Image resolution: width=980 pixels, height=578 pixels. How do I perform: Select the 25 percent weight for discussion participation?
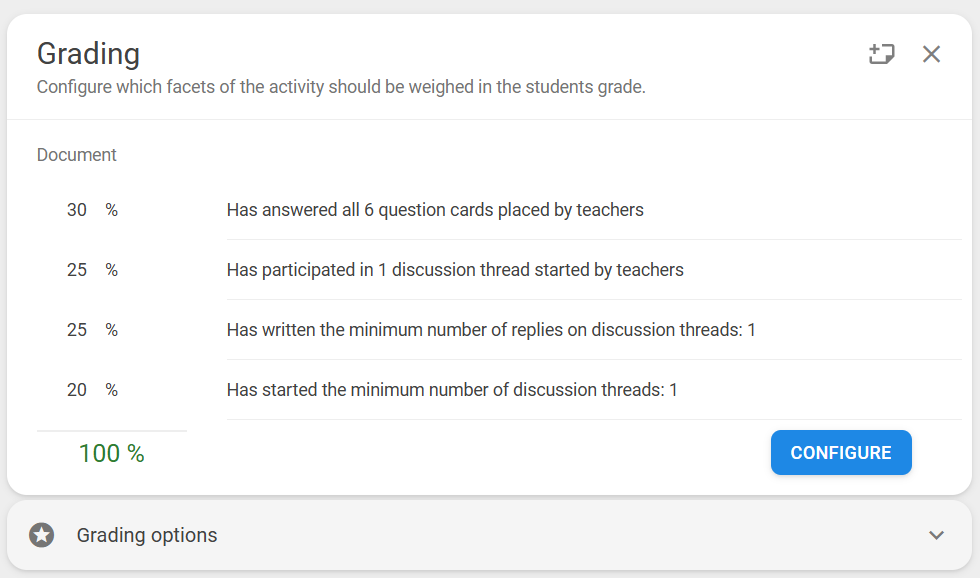77,270
